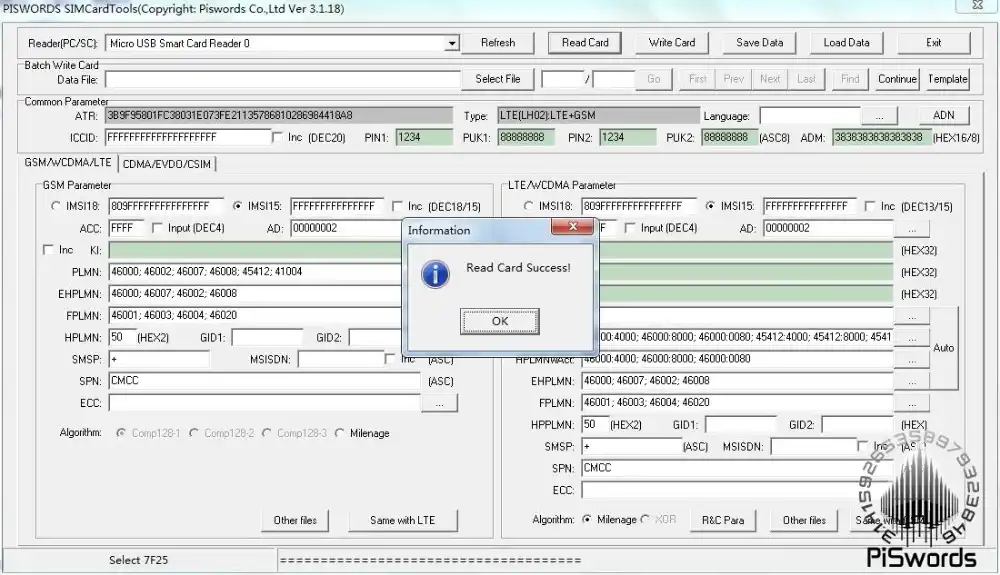Click the LTE SMSP field

[x=631, y=447]
